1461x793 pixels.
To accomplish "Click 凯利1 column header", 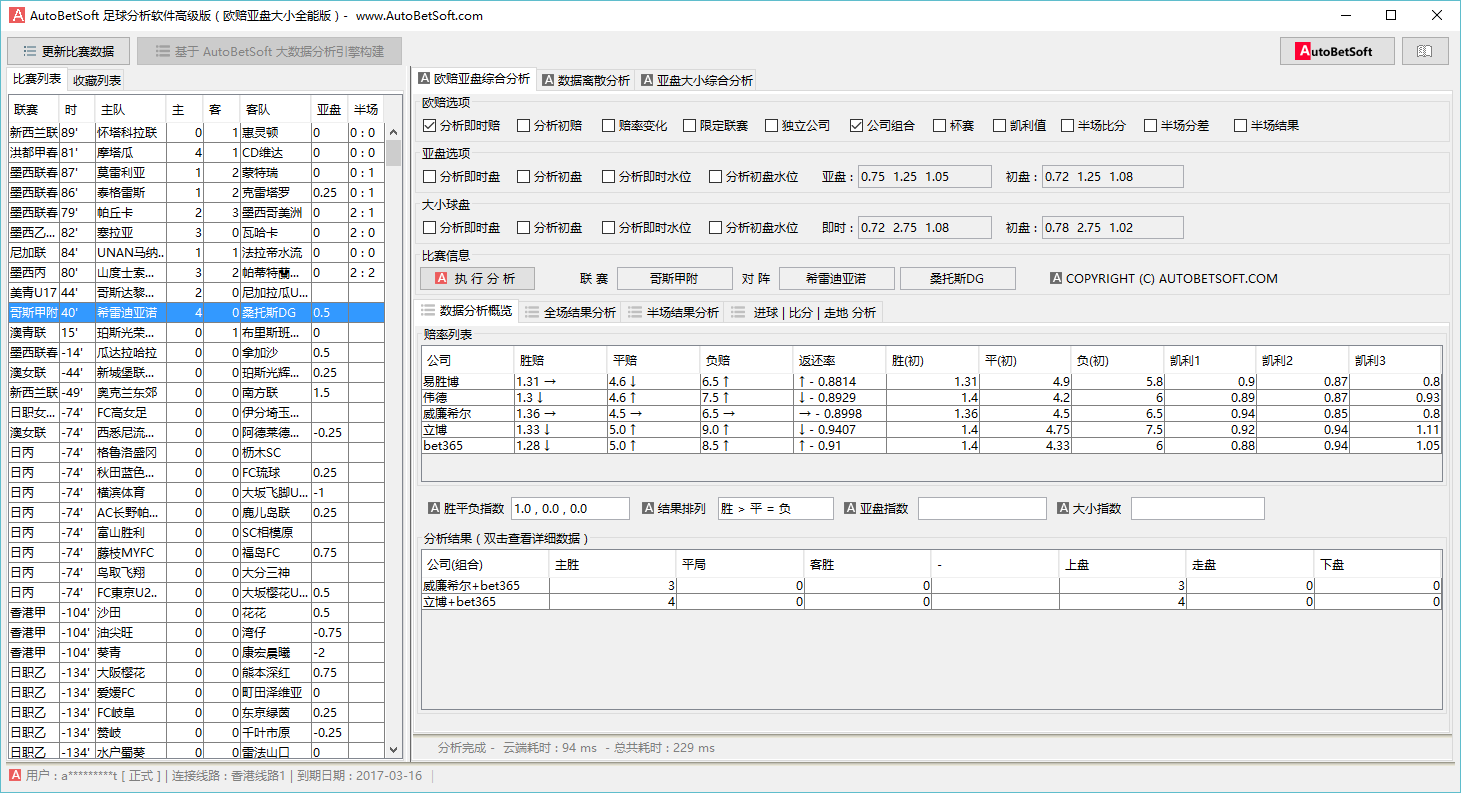I will [x=1209, y=360].
